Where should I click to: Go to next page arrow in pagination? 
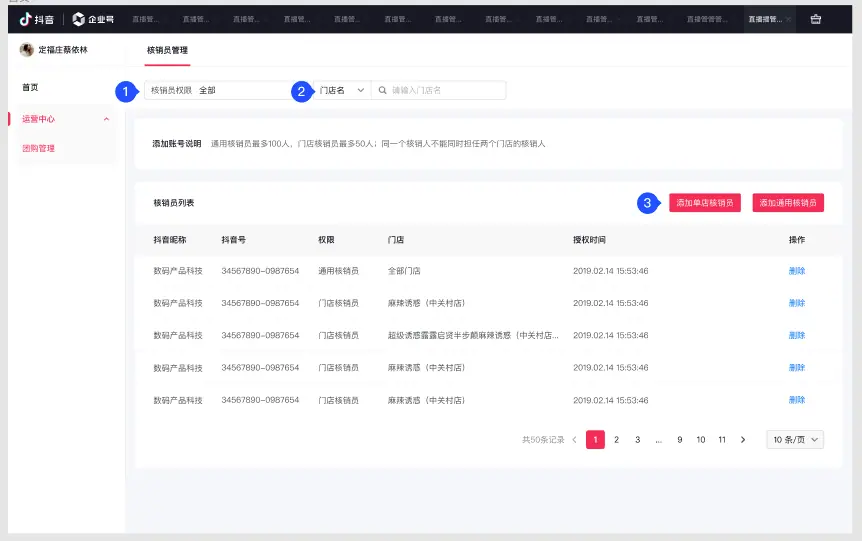743,440
